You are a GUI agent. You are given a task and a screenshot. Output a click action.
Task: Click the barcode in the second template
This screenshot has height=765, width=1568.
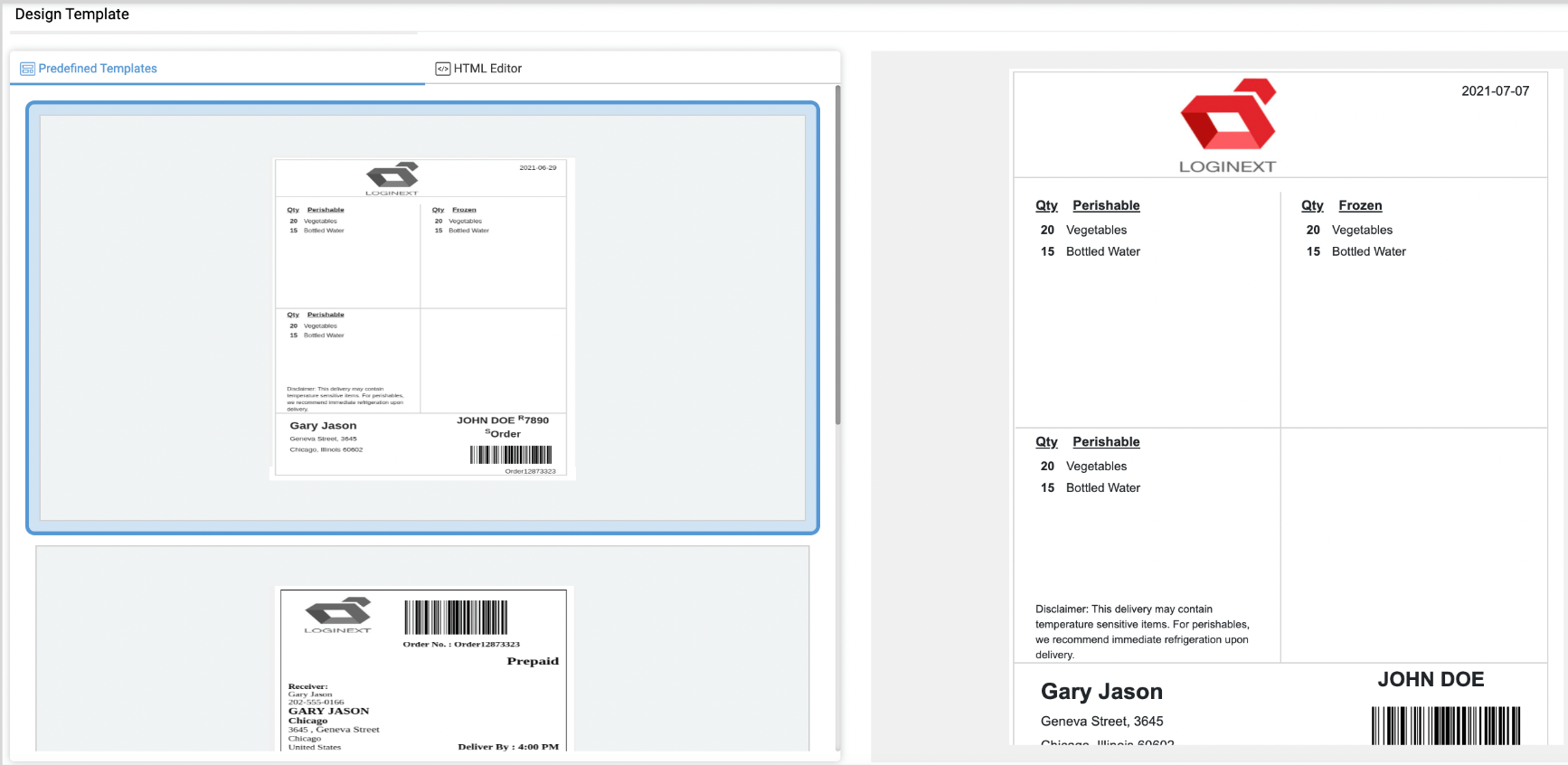tap(456, 618)
